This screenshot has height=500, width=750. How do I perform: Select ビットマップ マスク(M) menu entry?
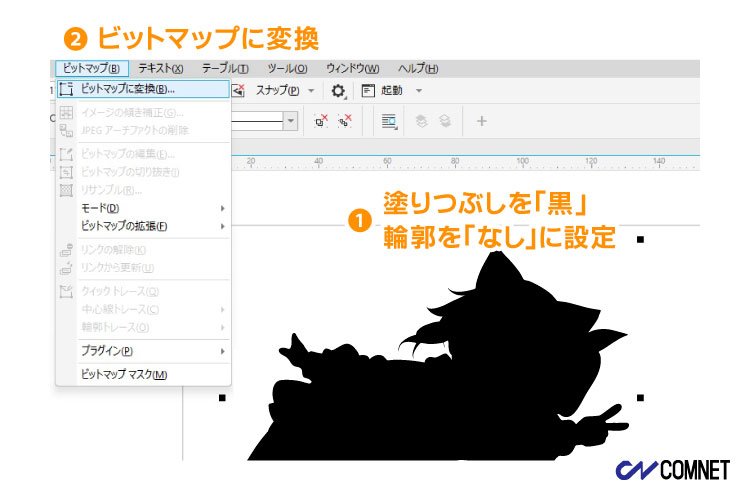click(143, 374)
